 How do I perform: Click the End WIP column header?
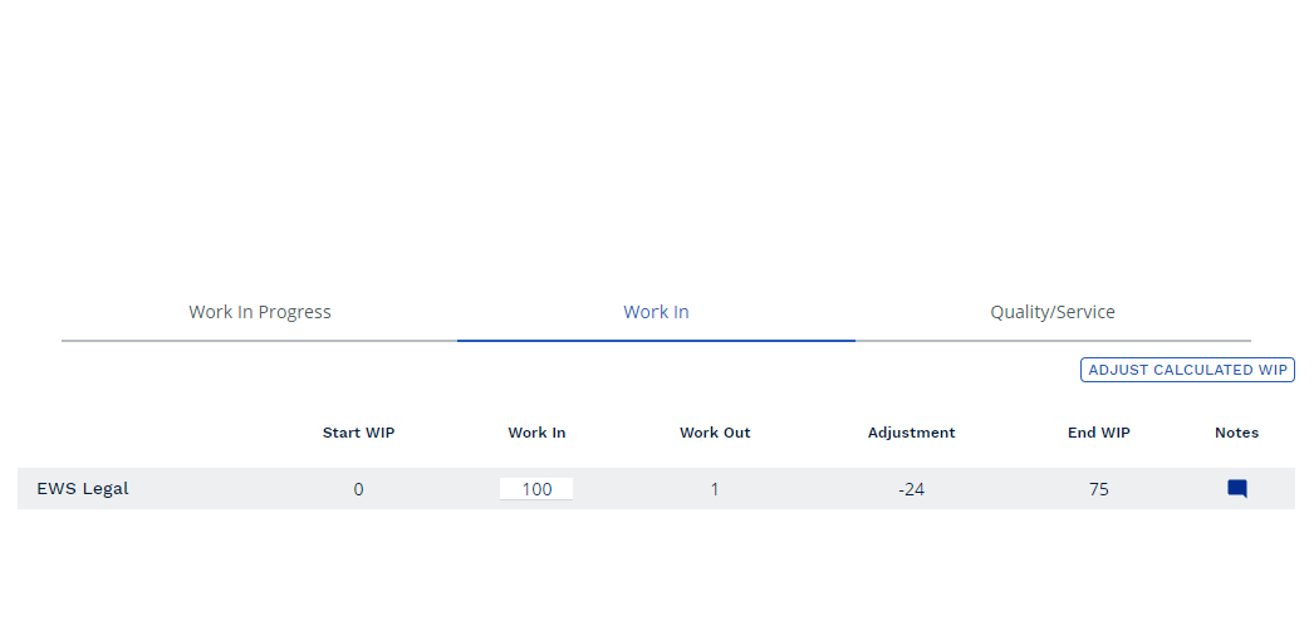tap(1099, 433)
